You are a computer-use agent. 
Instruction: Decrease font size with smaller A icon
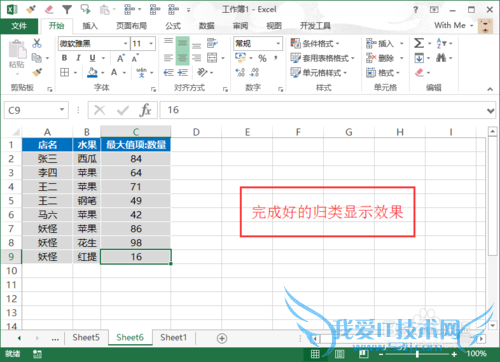point(135,58)
